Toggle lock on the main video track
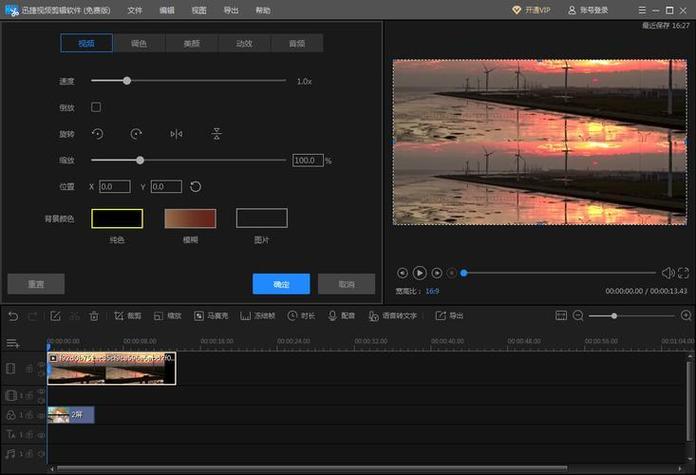The width and height of the screenshot is (696, 475). [29, 368]
